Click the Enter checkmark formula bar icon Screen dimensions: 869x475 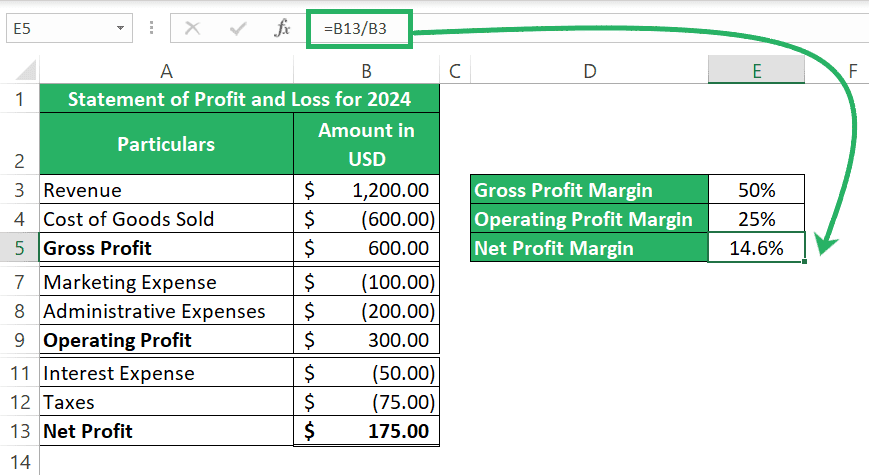238,28
